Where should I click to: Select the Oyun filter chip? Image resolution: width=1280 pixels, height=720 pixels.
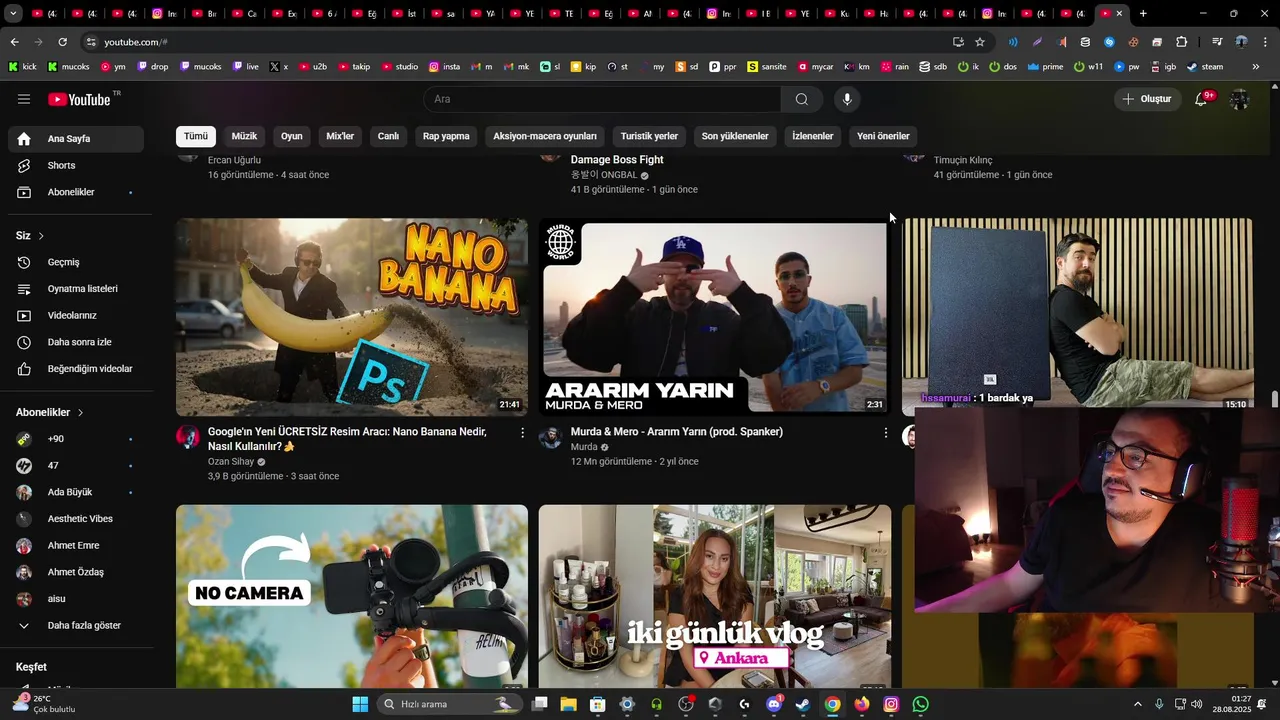coord(291,136)
